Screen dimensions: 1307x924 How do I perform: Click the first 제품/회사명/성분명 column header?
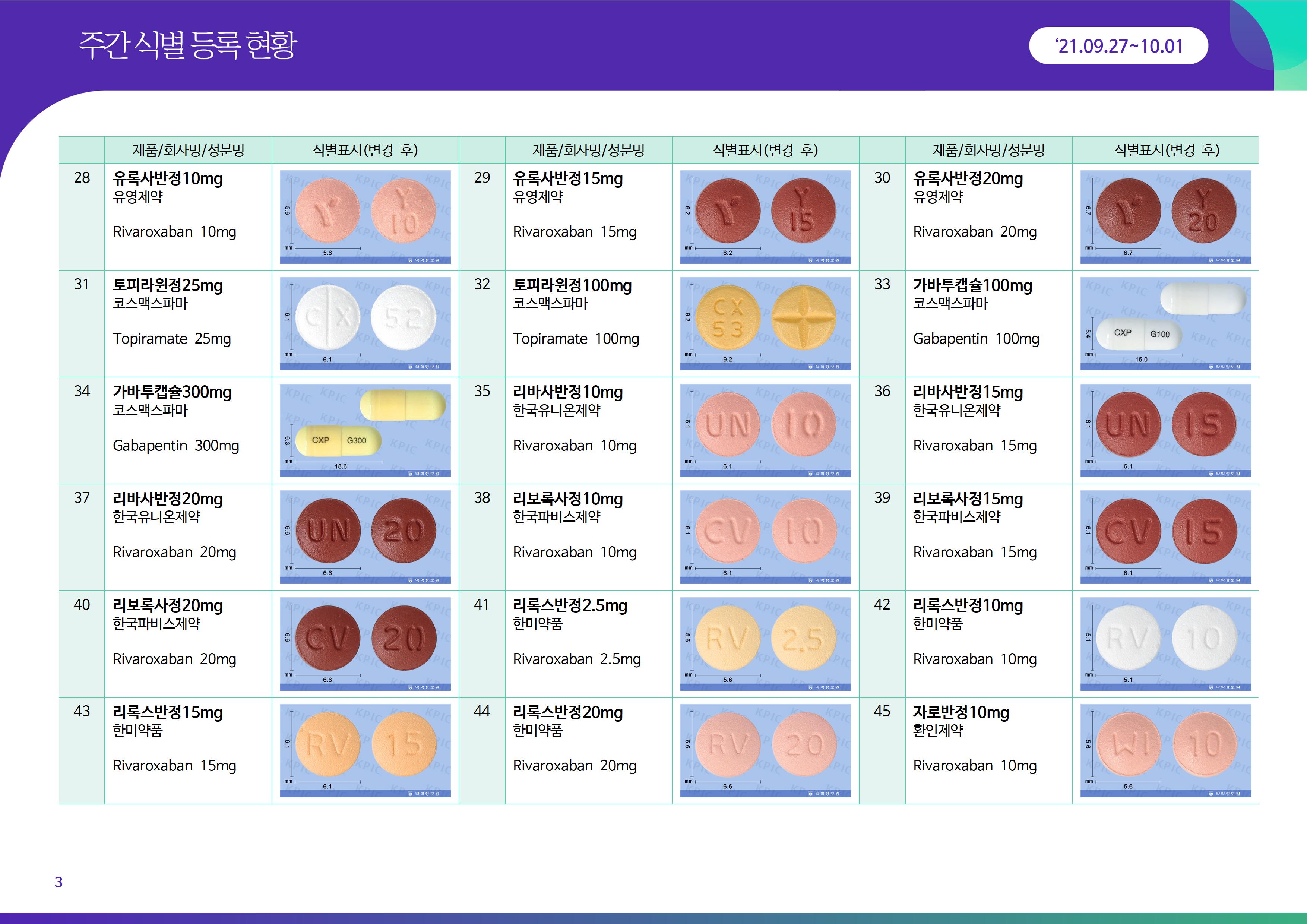[x=188, y=150]
